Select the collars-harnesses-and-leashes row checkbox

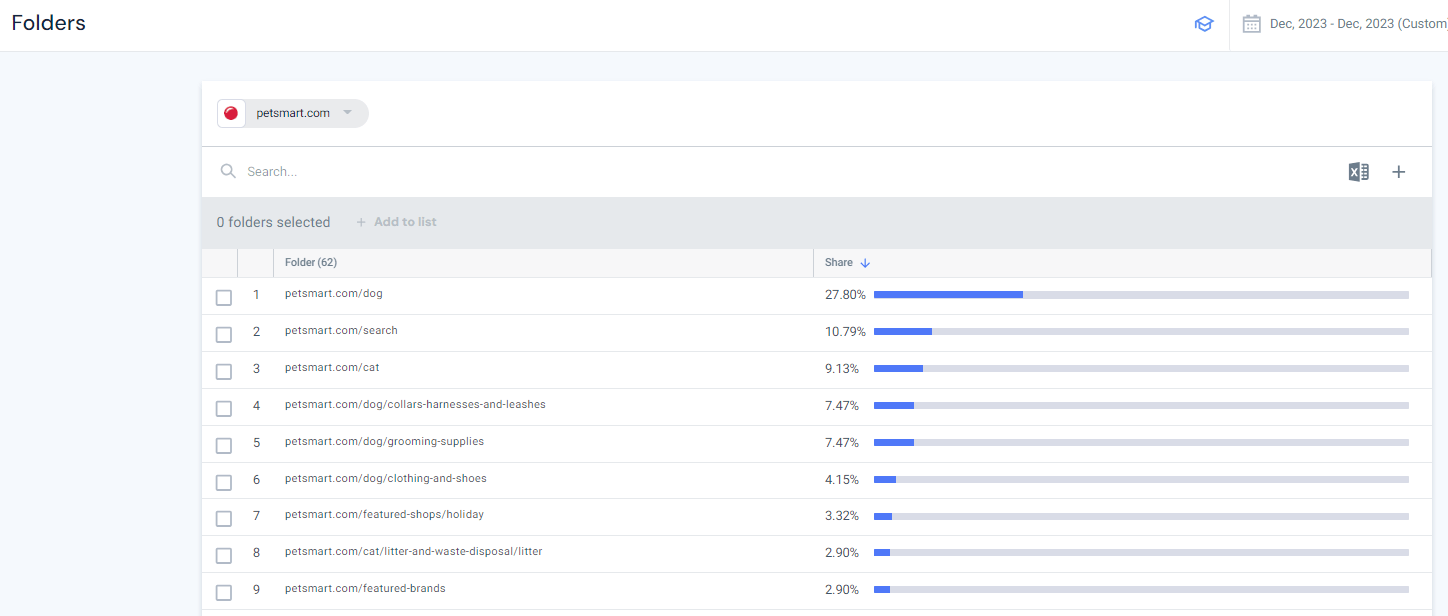[x=224, y=408]
